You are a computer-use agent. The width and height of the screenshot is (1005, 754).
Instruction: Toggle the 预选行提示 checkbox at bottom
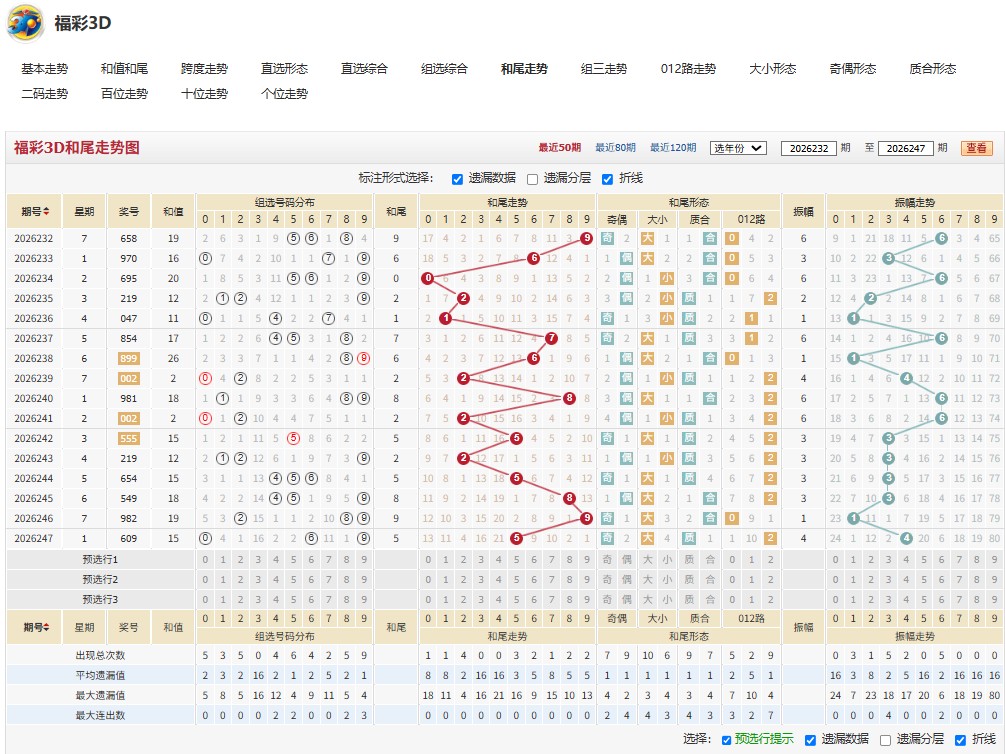(726, 740)
